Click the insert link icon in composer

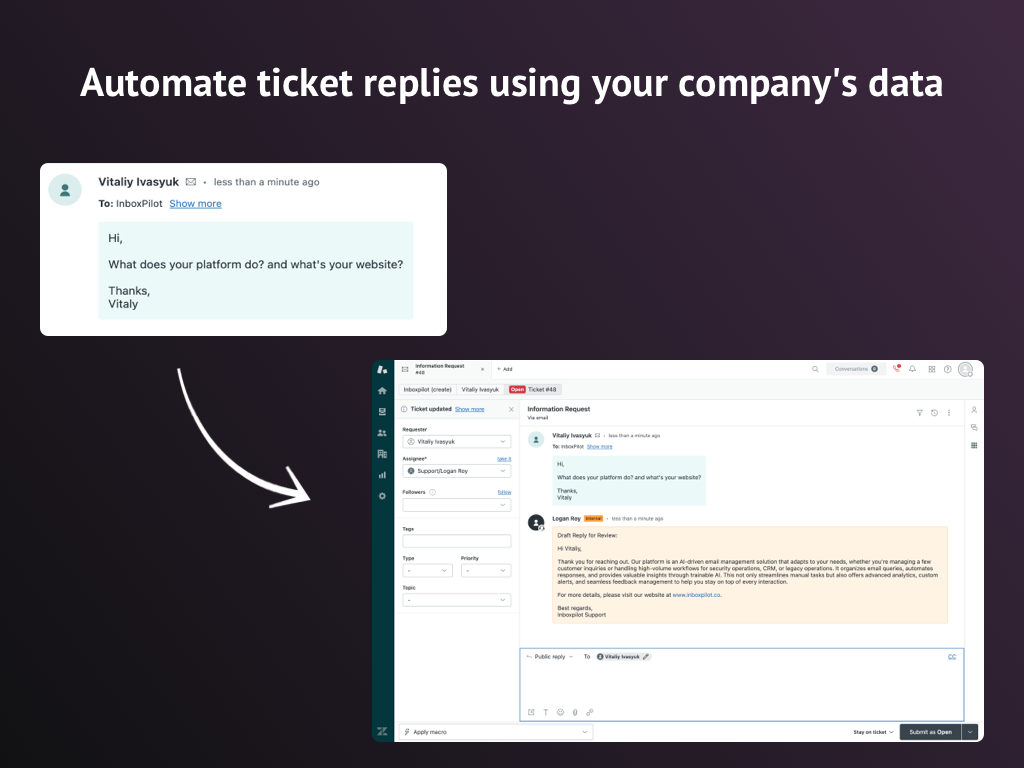pyautogui.click(x=590, y=712)
